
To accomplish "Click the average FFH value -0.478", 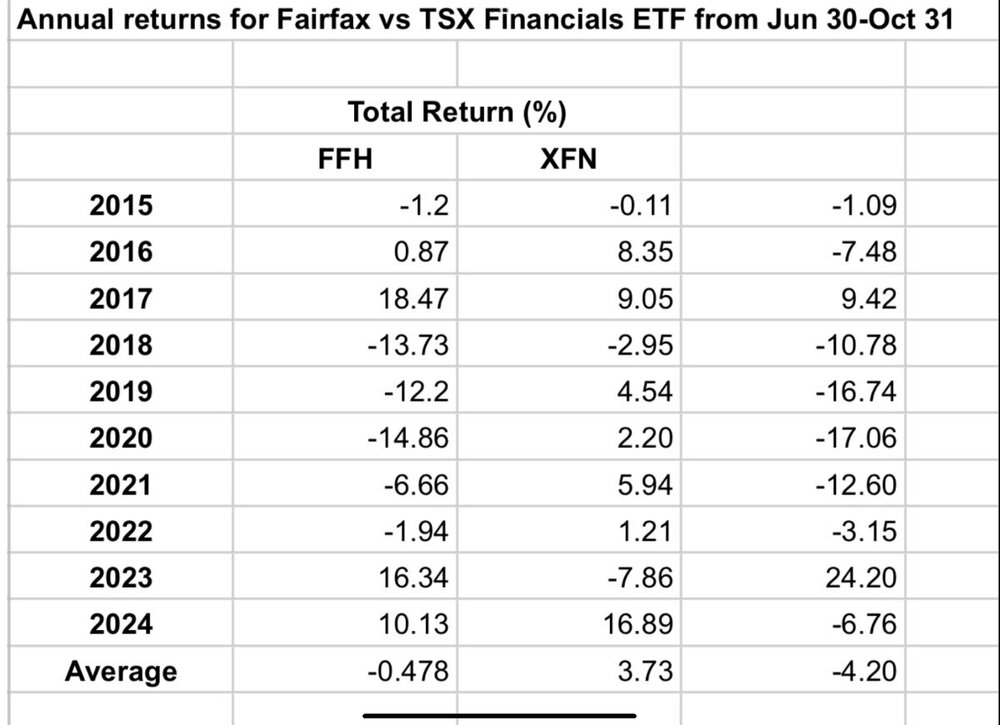I will tap(345, 670).
